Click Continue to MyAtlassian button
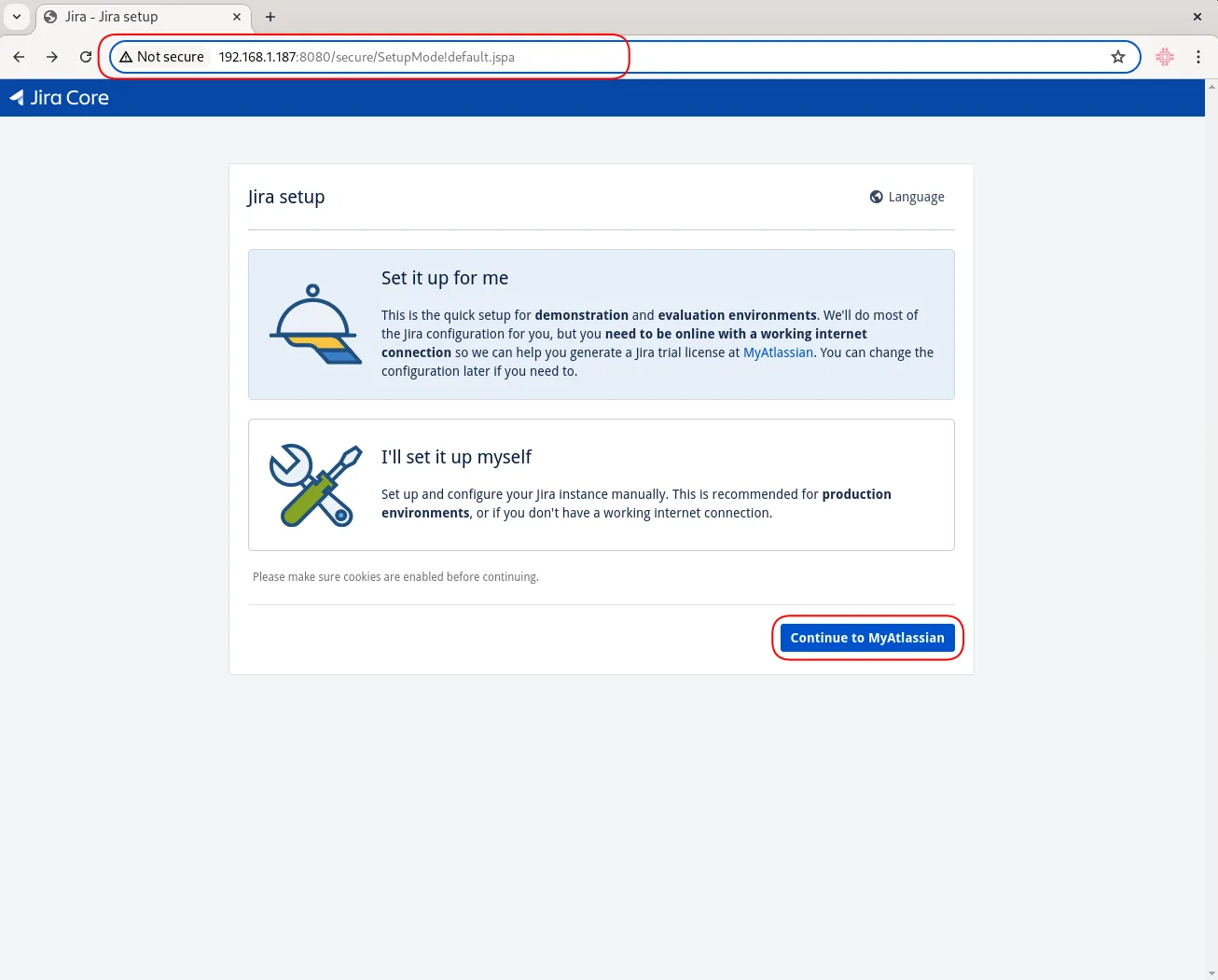 pos(867,638)
